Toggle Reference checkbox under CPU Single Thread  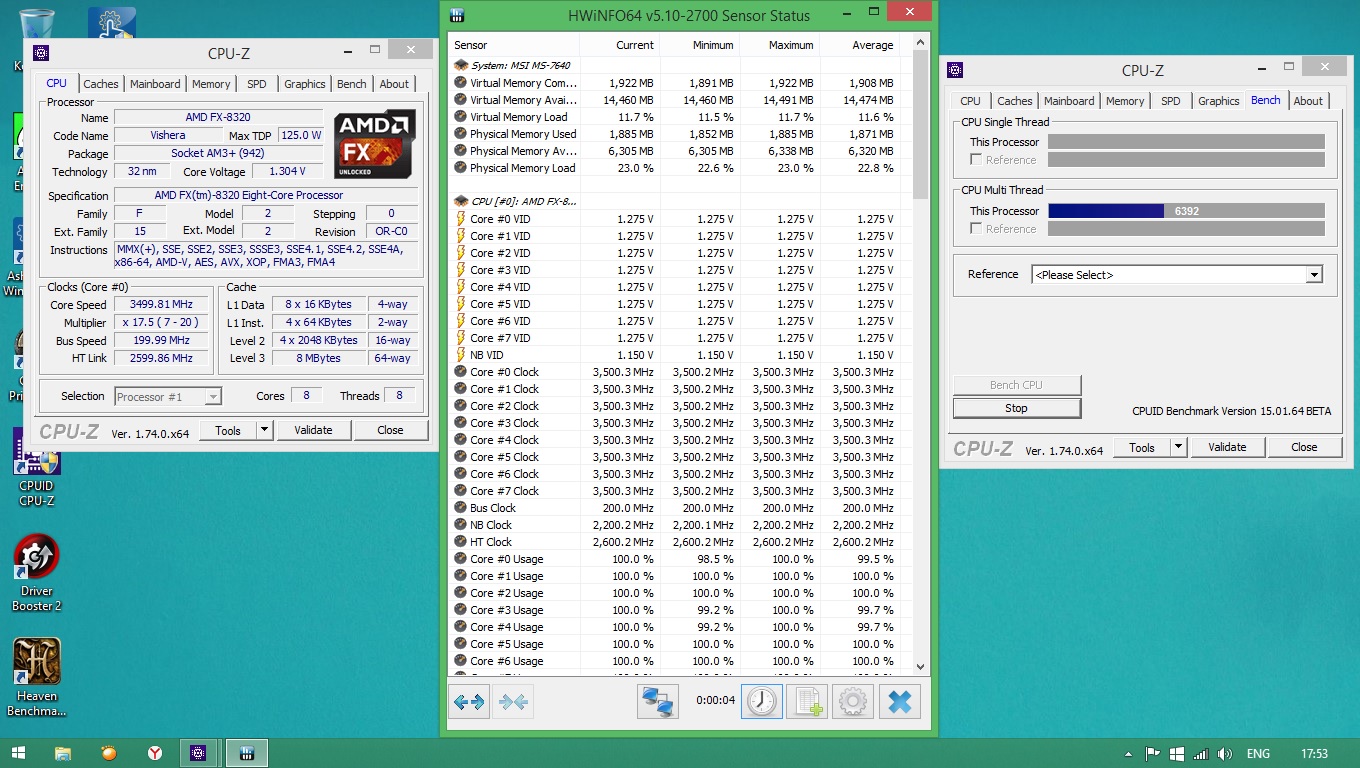click(x=976, y=160)
